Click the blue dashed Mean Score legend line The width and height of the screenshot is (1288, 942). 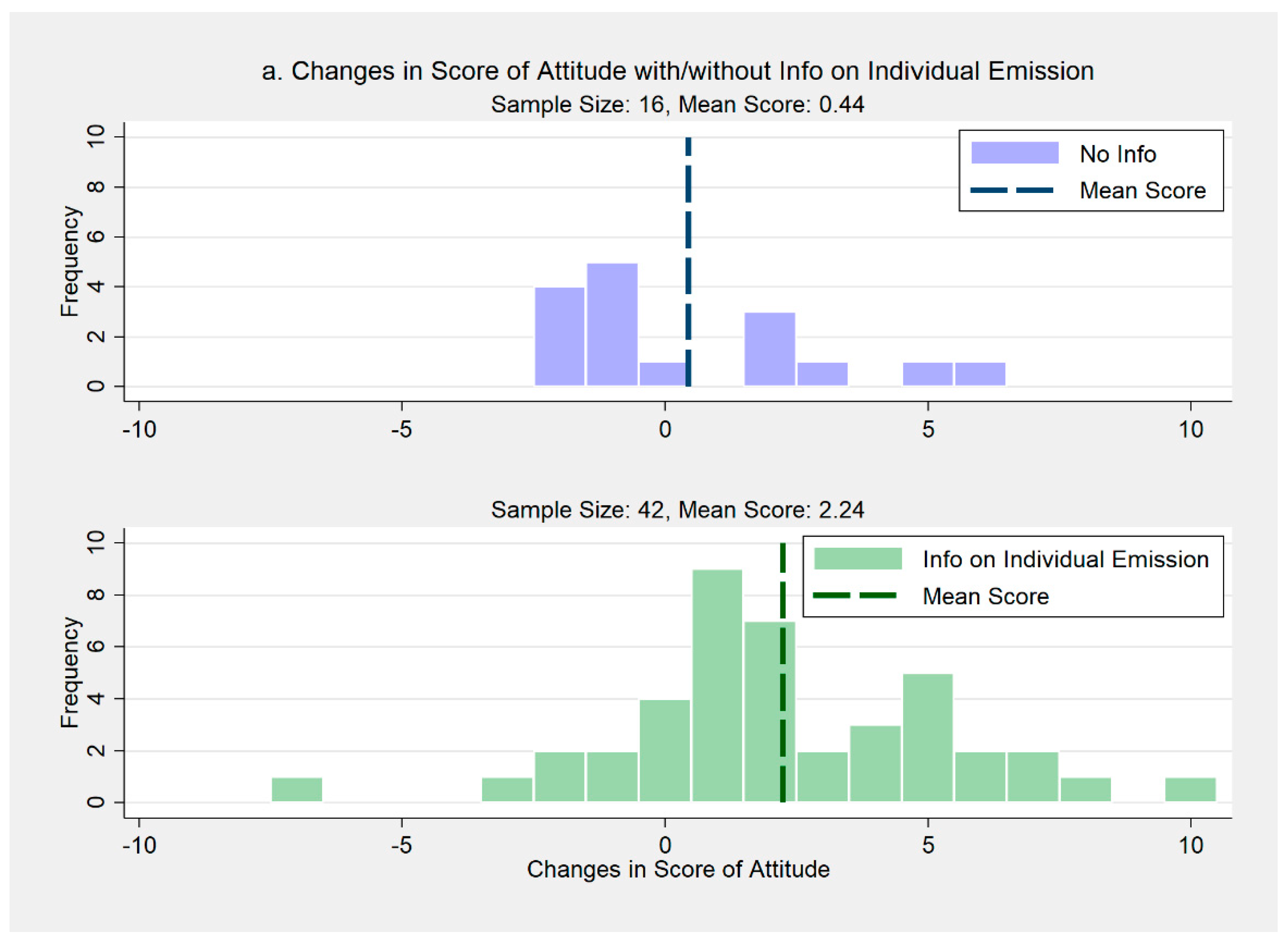point(1011,190)
